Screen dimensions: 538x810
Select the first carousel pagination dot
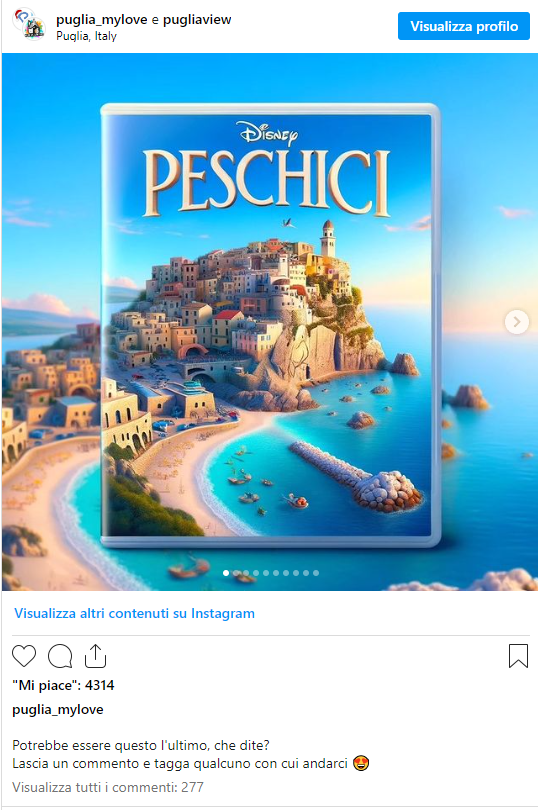pyautogui.click(x=226, y=573)
